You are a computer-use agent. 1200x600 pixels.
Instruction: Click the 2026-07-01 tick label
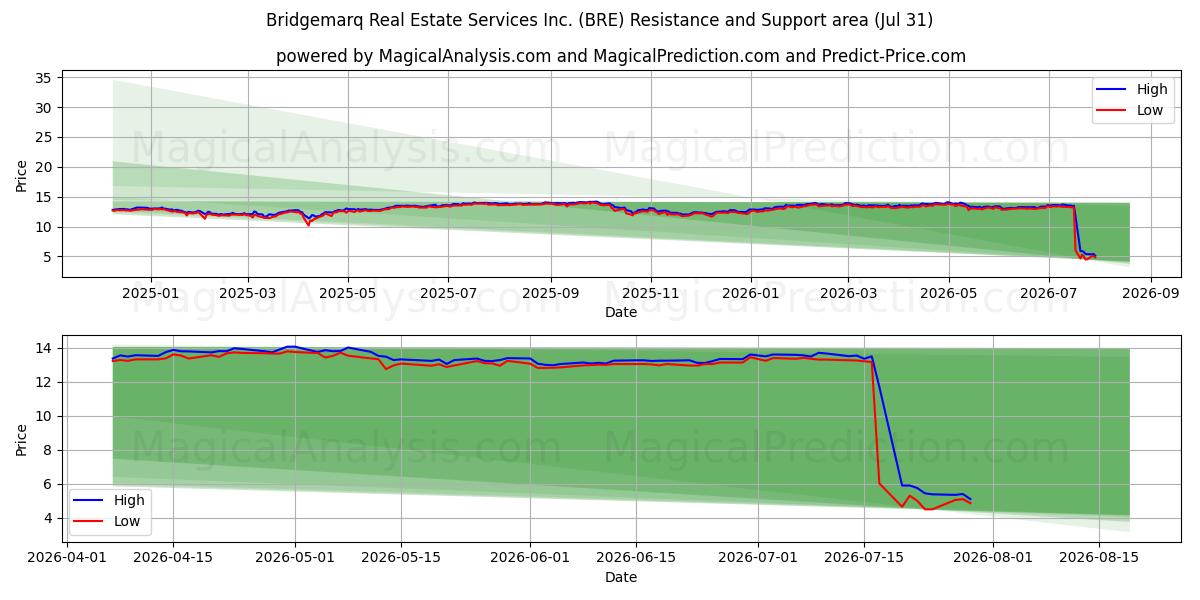coord(758,557)
